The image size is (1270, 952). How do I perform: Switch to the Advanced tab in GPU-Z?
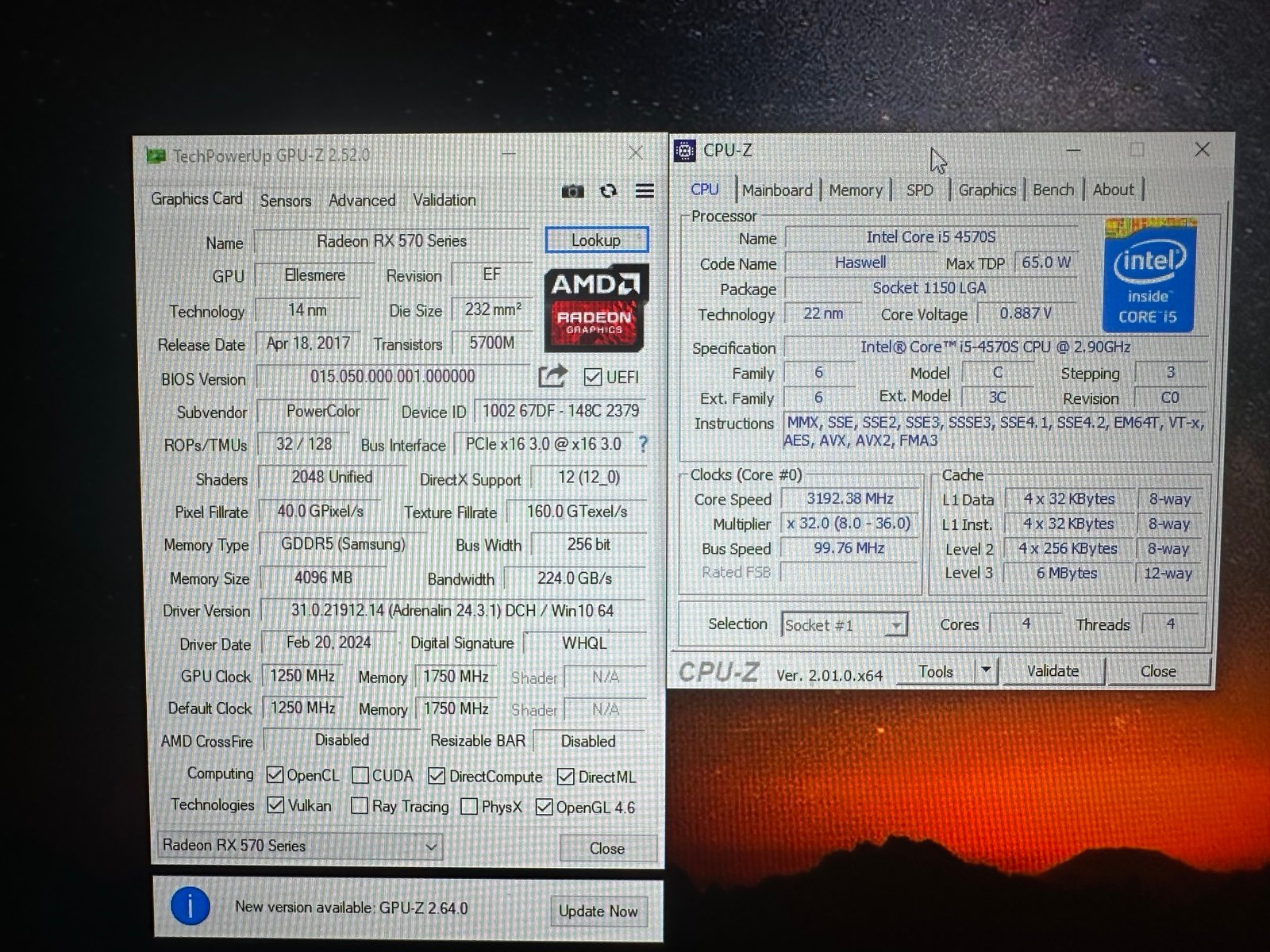point(362,201)
